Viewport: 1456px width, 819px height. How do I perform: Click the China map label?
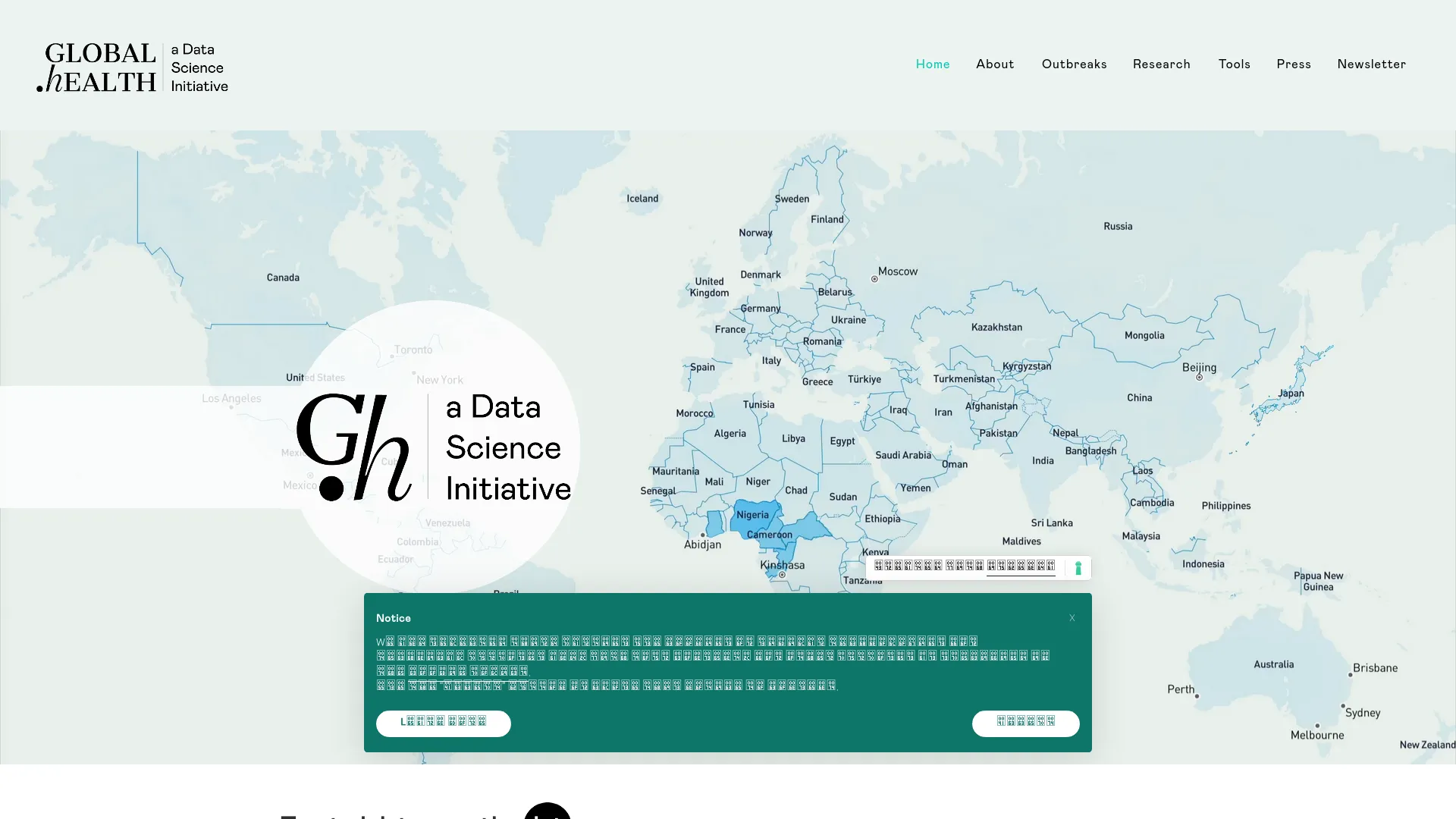point(1139,397)
